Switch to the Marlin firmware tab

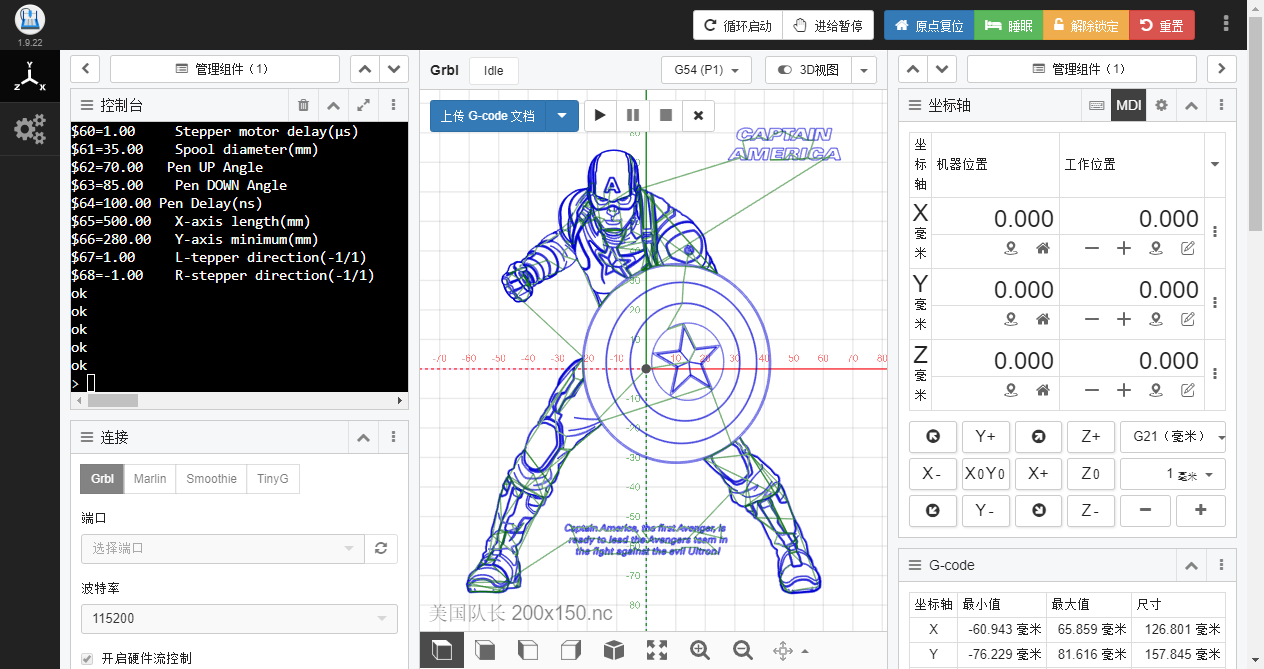click(149, 478)
